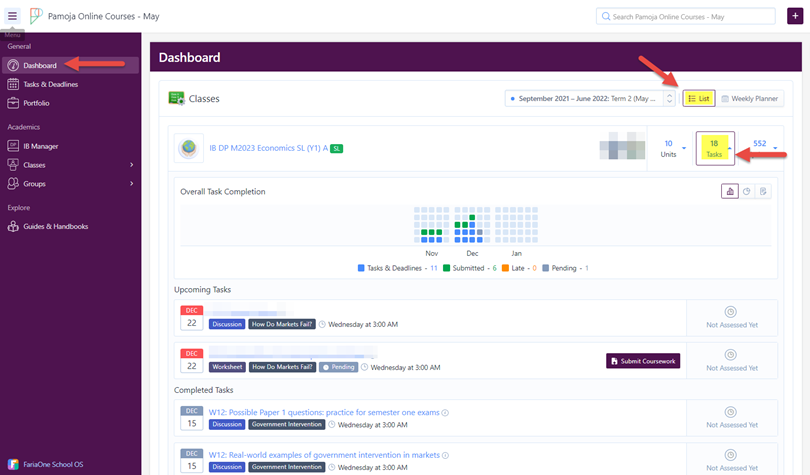The width and height of the screenshot is (810, 475).
Task: Select the bar chart completion view icon
Action: click(x=730, y=192)
